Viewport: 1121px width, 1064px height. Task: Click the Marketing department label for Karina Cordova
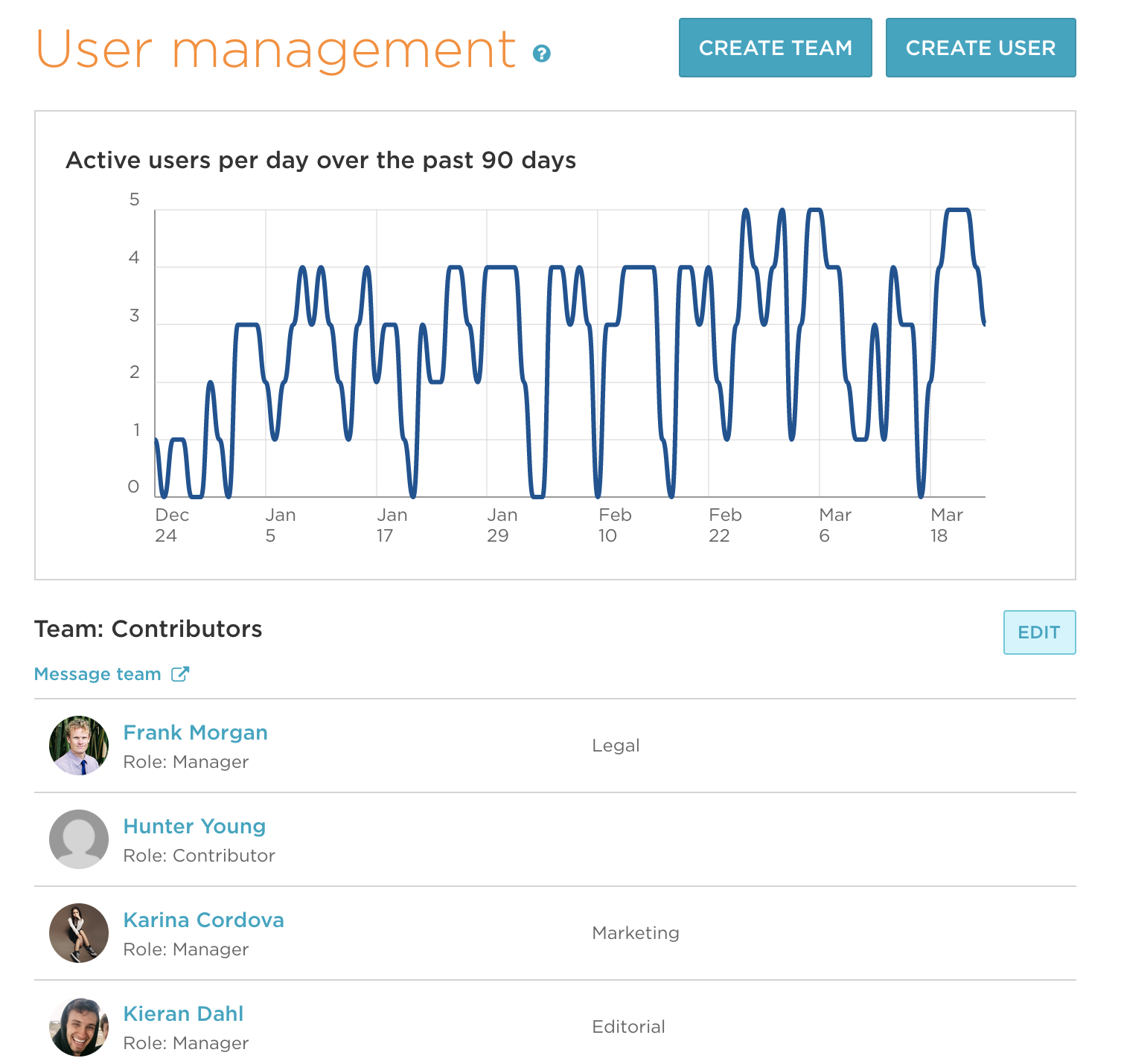(635, 933)
